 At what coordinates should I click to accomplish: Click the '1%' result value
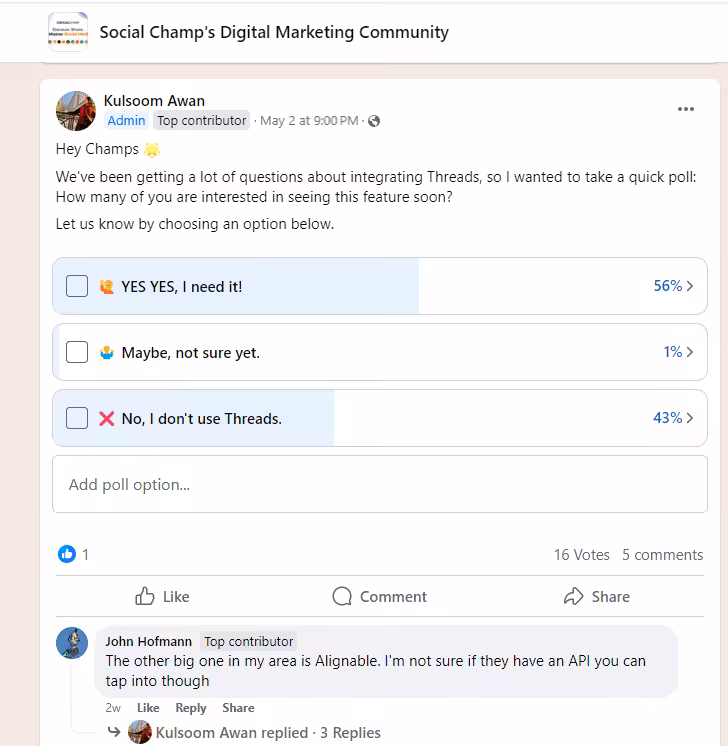tap(673, 352)
